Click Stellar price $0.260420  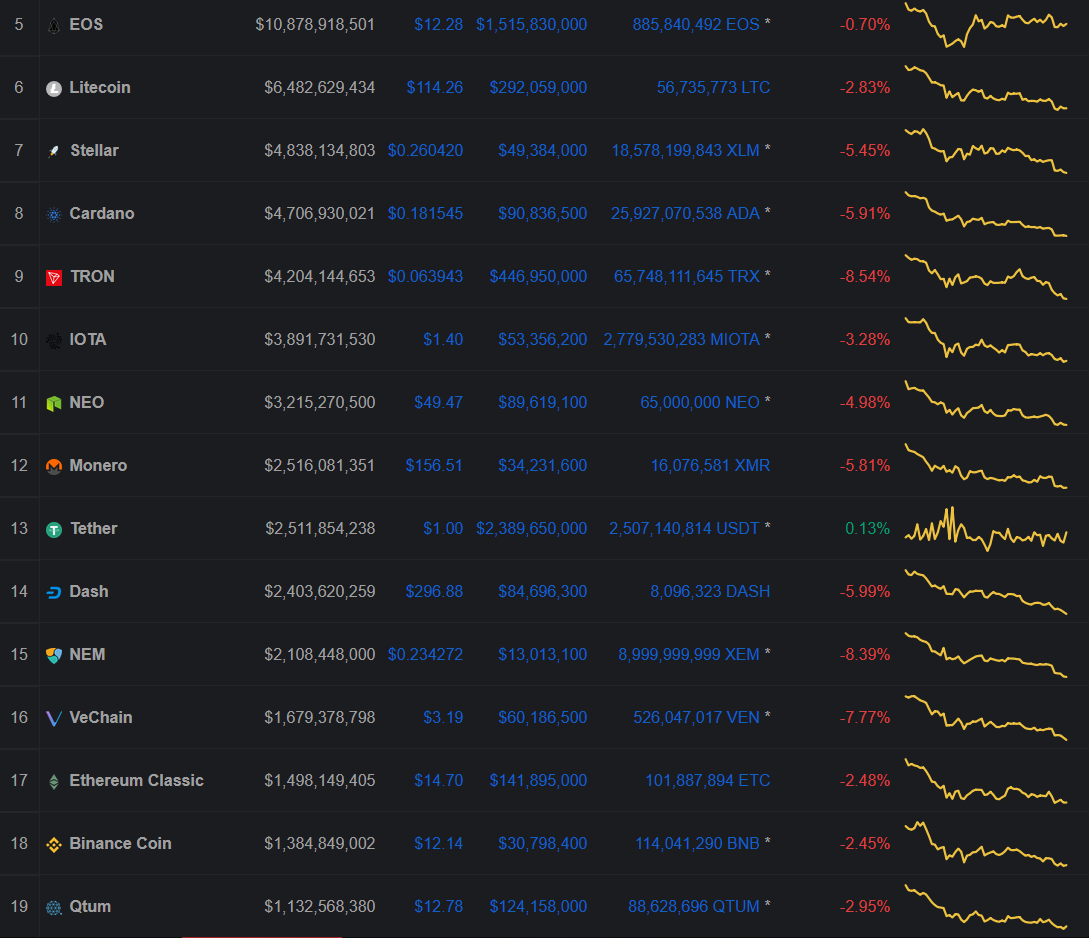click(x=425, y=151)
